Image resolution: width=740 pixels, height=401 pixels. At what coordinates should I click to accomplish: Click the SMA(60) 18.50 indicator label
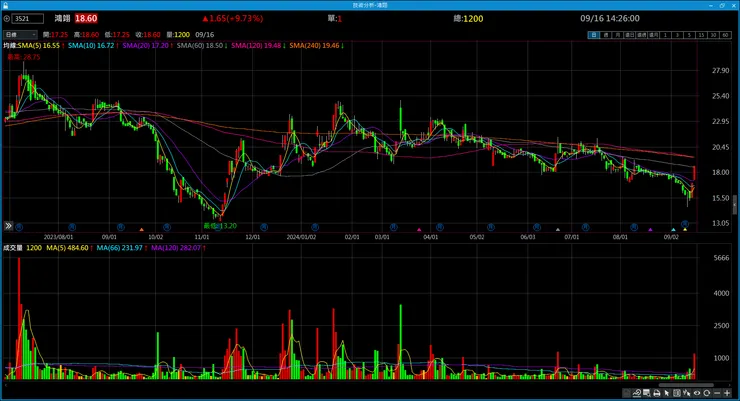200,46
